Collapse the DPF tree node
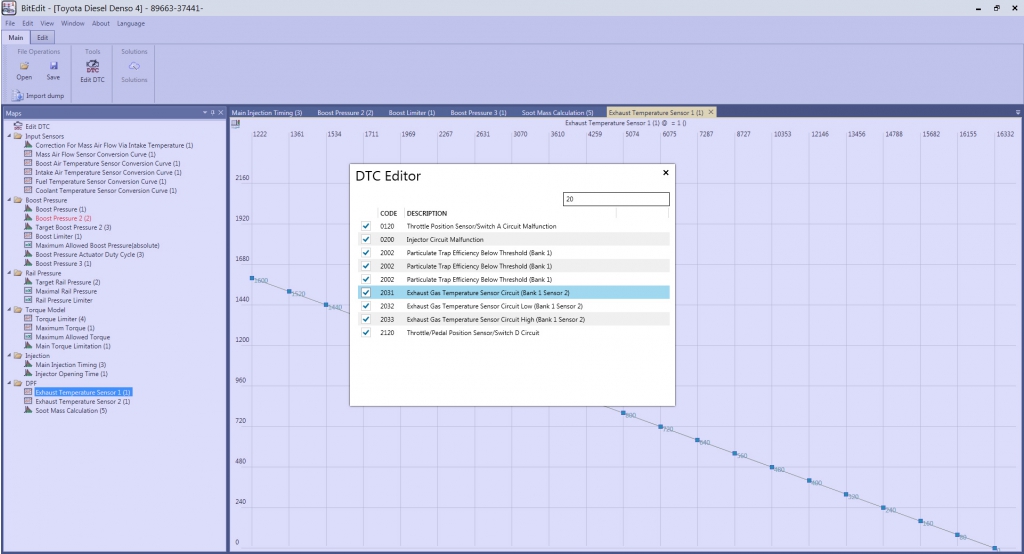This screenshot has width=1024, height=554. point(9,383)
